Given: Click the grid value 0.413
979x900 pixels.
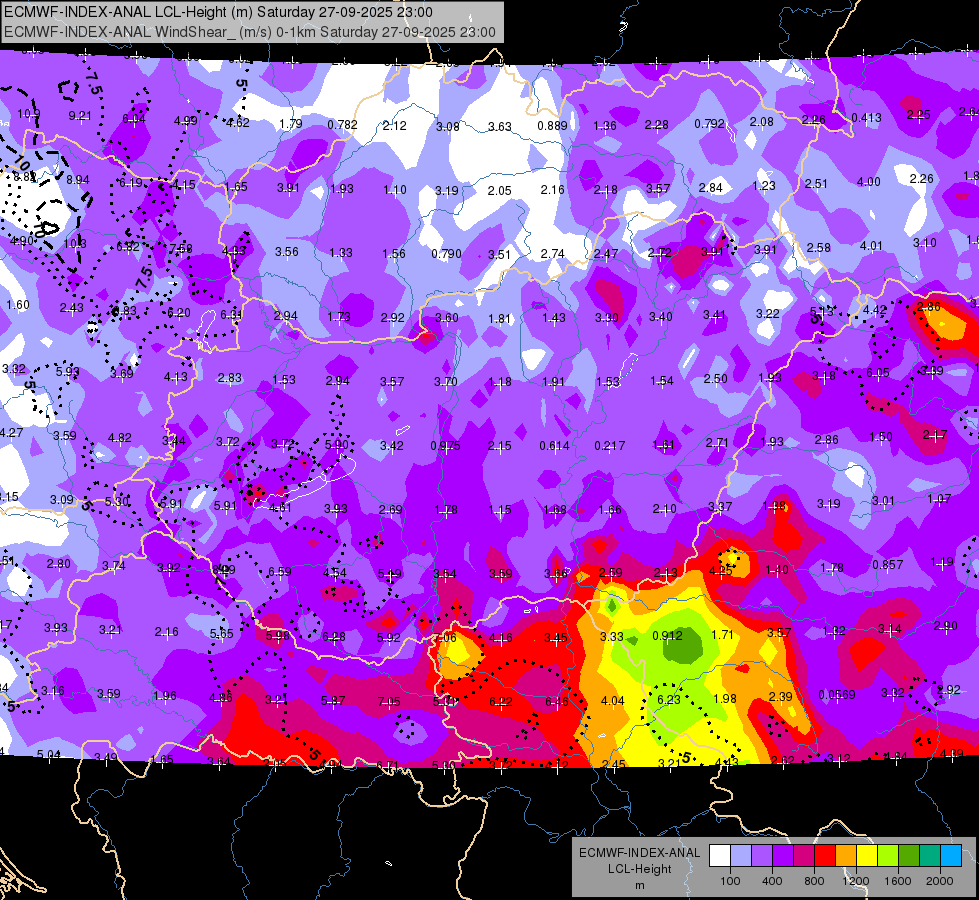Looking at the screenshot, I should click(867, 117).
